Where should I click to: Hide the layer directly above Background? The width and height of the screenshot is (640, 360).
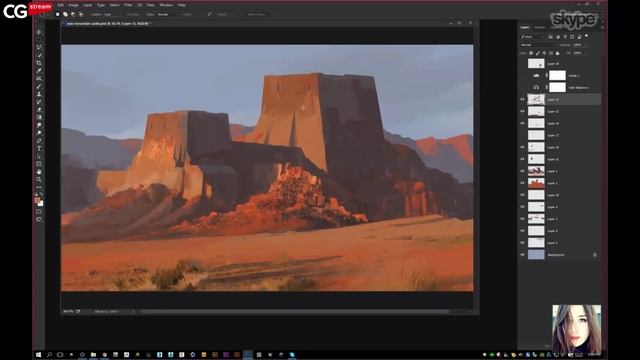tap(522, 242)
